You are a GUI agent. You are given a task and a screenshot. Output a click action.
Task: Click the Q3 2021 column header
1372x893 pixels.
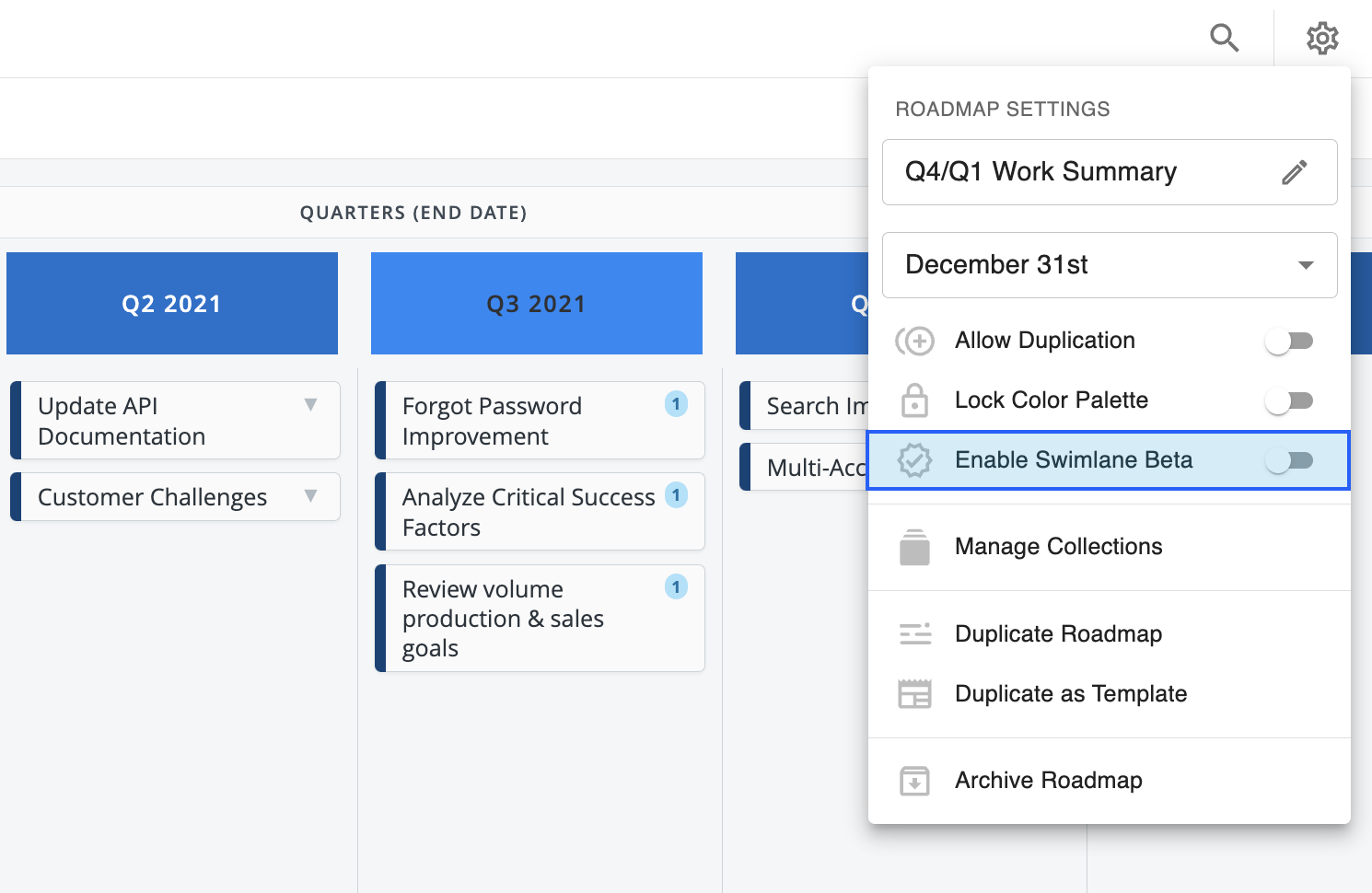[536, 304]
